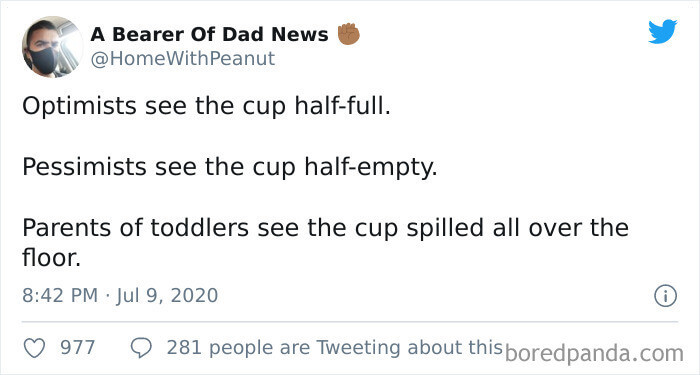The image size is (700, 375).
Task: Click the Parents of toddlers sentence
Action: click(x=325, y=243)
